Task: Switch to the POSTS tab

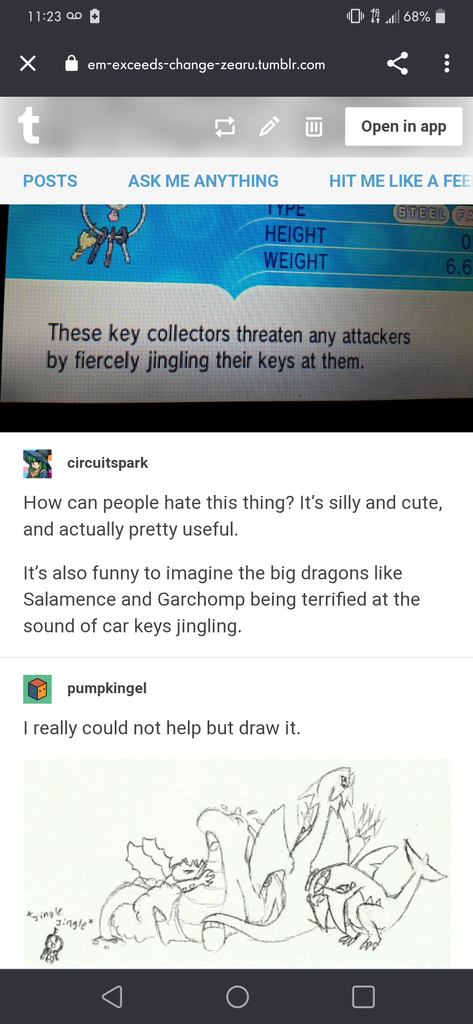Action: coord(50,181)
